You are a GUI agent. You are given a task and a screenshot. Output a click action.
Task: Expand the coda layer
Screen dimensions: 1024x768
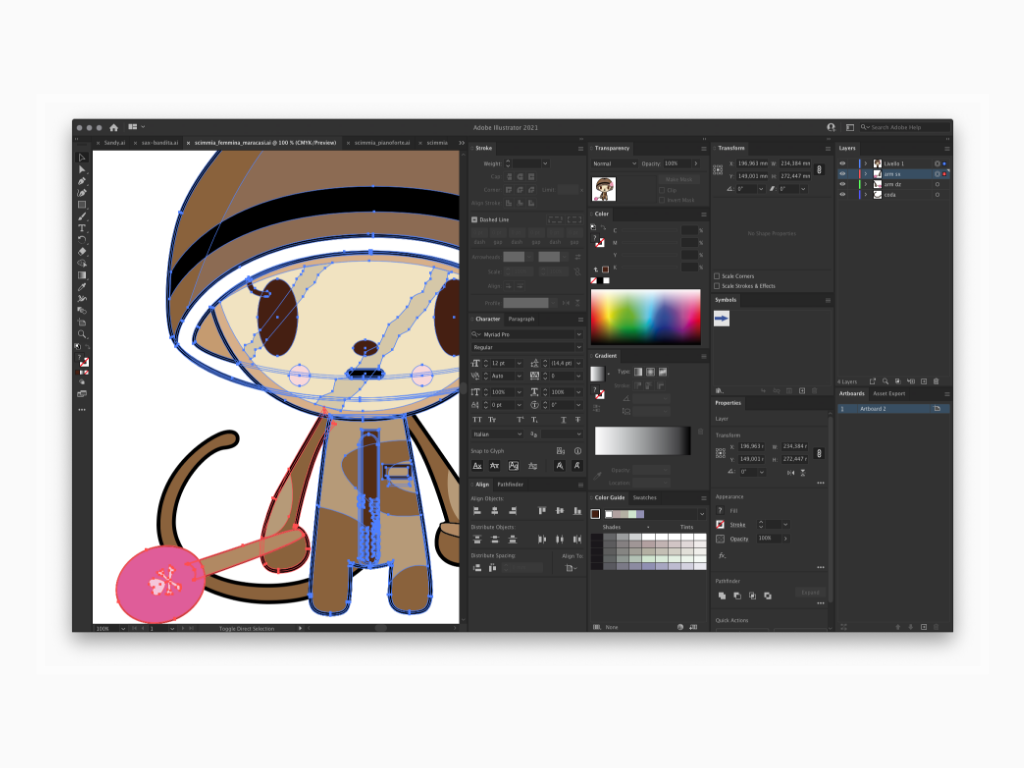tap(866, 195)
